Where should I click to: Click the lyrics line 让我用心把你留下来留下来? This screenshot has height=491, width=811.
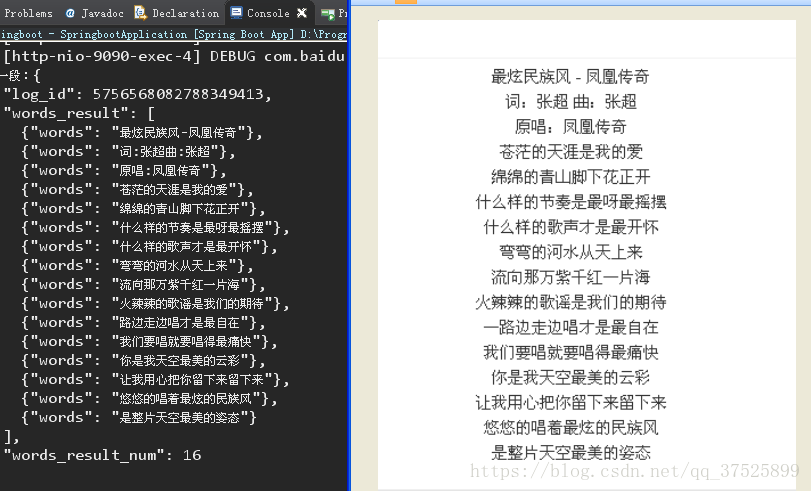[x=570, y=403]
